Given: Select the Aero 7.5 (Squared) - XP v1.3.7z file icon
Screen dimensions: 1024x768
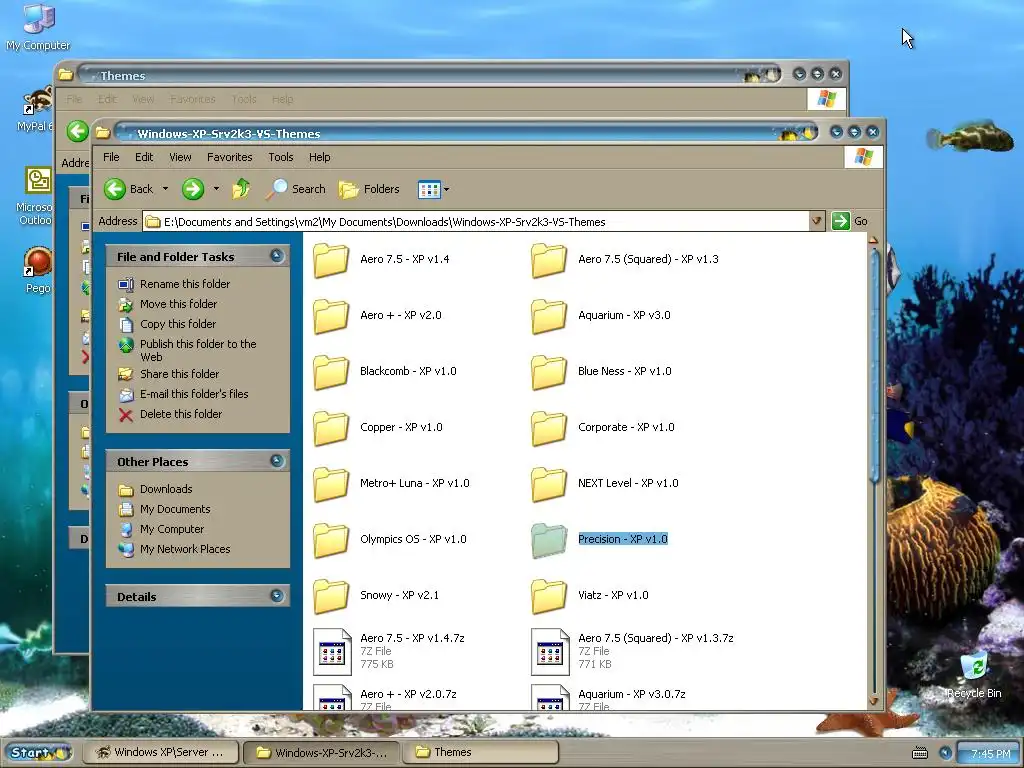Looking at the screenshot, I should [x=551, y=652].
